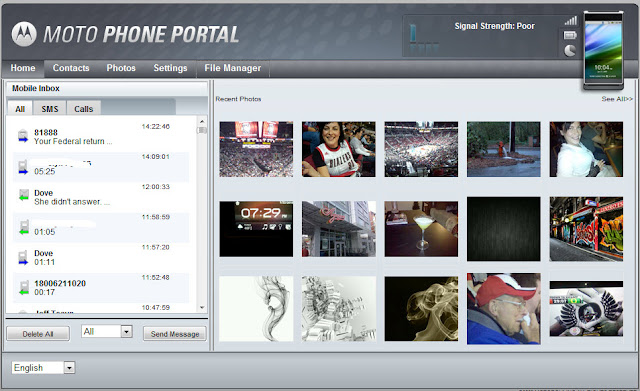Viewport: 640px width, 391px height.
Task: Click the signal strength bars icon
Action: point(570,20)
